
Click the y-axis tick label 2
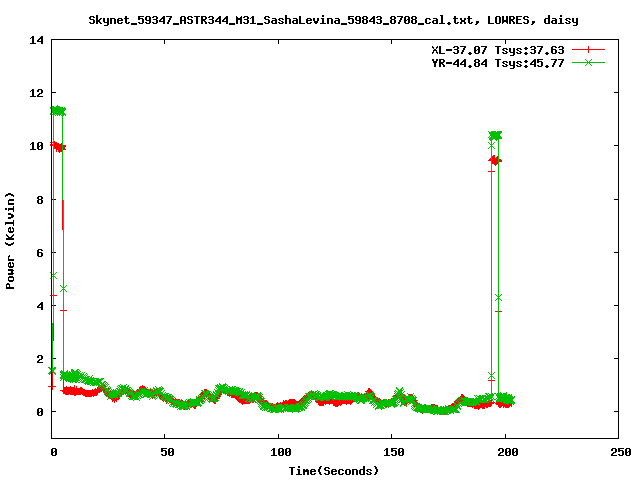[40, 359]
